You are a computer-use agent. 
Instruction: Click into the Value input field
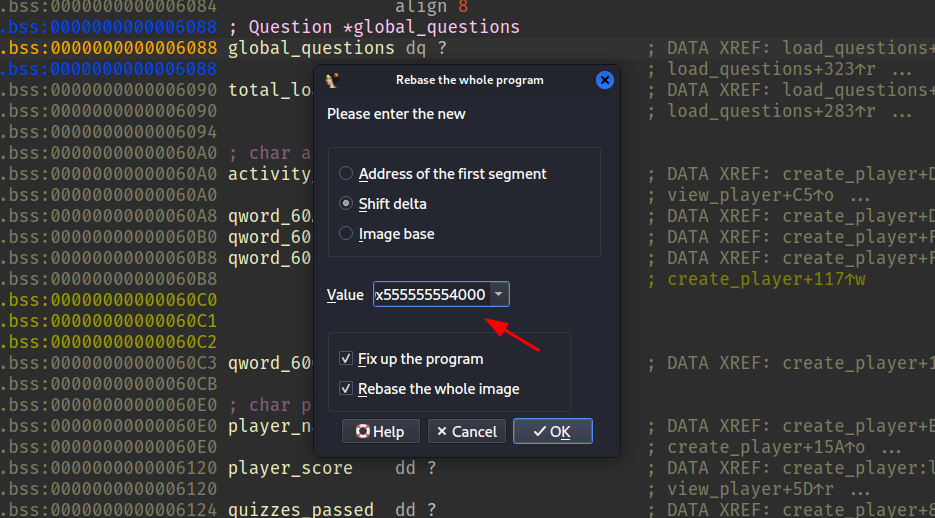[430, 295]
